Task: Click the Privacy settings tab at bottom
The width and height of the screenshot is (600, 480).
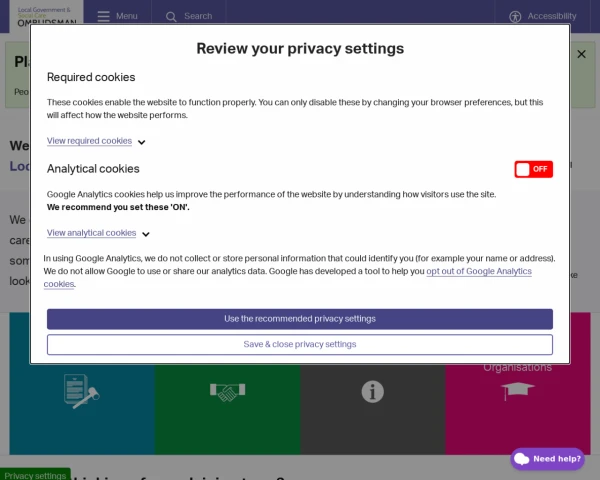Action: pyautogui.click(x=35, y=475)
